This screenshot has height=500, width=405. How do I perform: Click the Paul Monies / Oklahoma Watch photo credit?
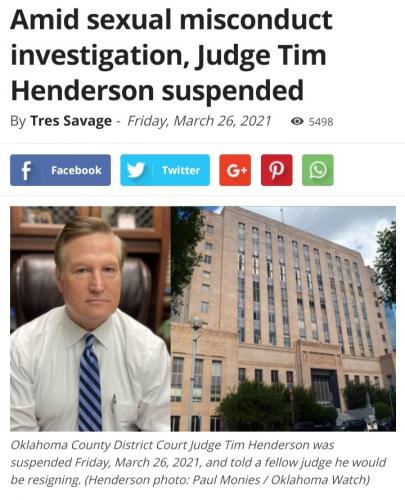coord(281,480)
